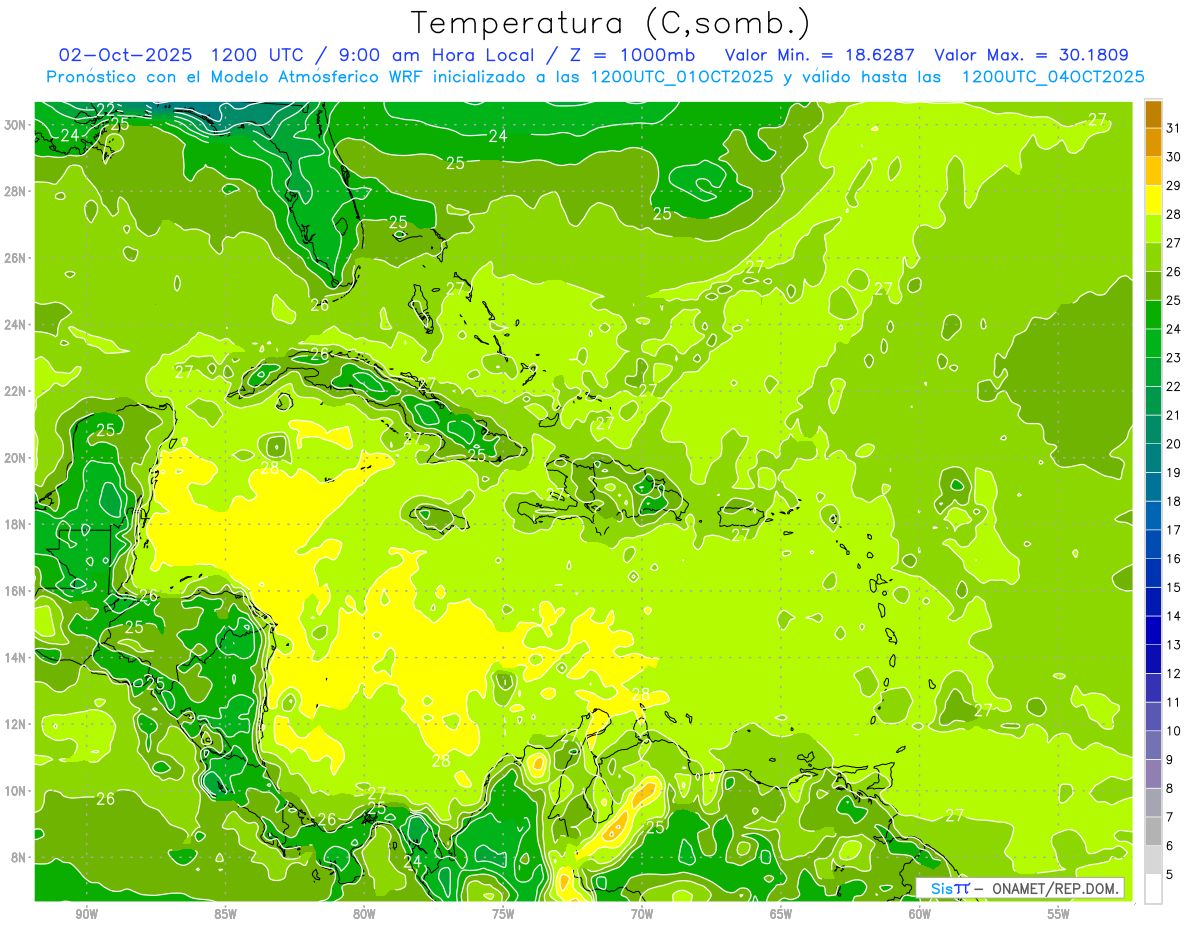Click the ONAMET/REP.DOM. logo box
Image resolution: width=1200 pixels, height=927 pixels.
click(1020, 888)
